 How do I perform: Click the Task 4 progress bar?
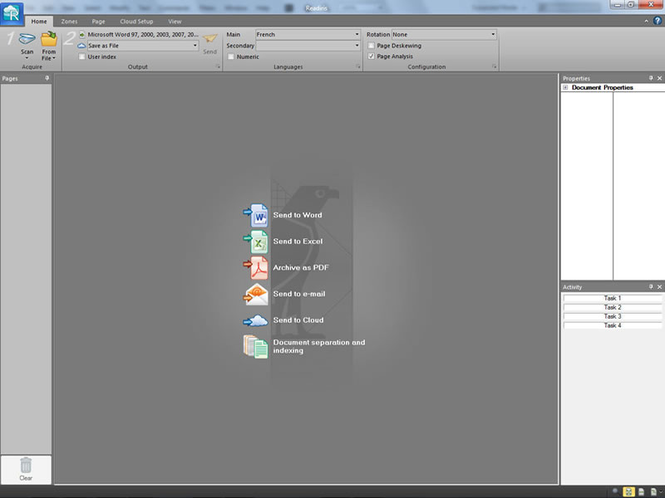tap(612, 325)
